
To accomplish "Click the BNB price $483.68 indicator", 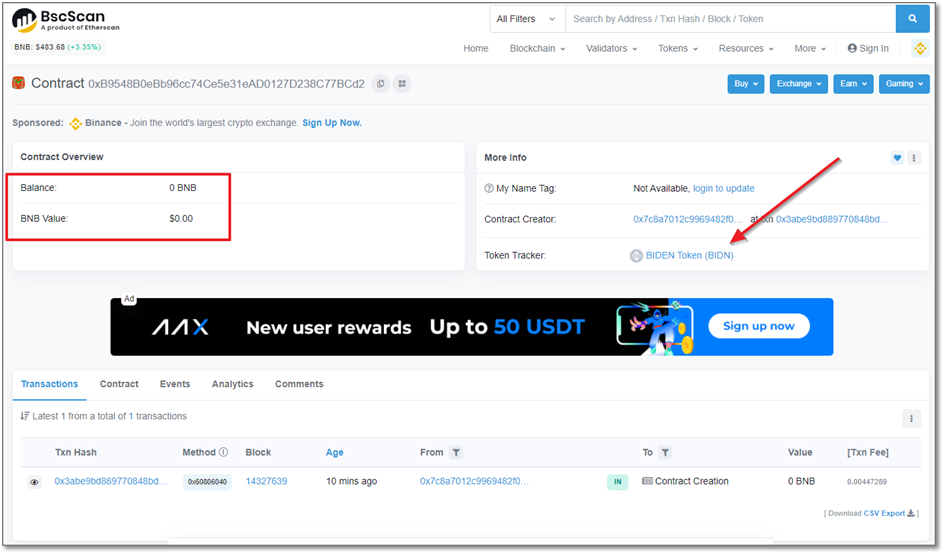I will pos(58,47).
